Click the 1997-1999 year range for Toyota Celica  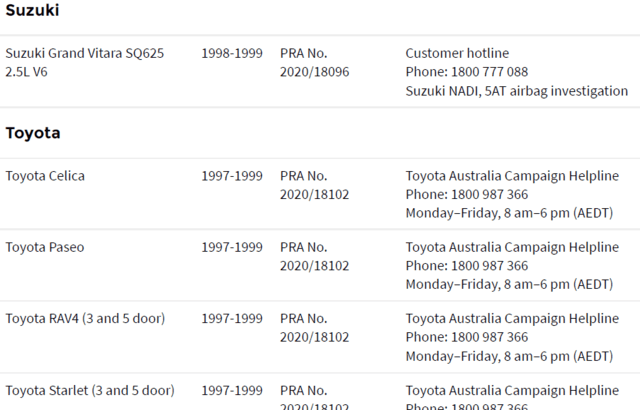(232, 176)
